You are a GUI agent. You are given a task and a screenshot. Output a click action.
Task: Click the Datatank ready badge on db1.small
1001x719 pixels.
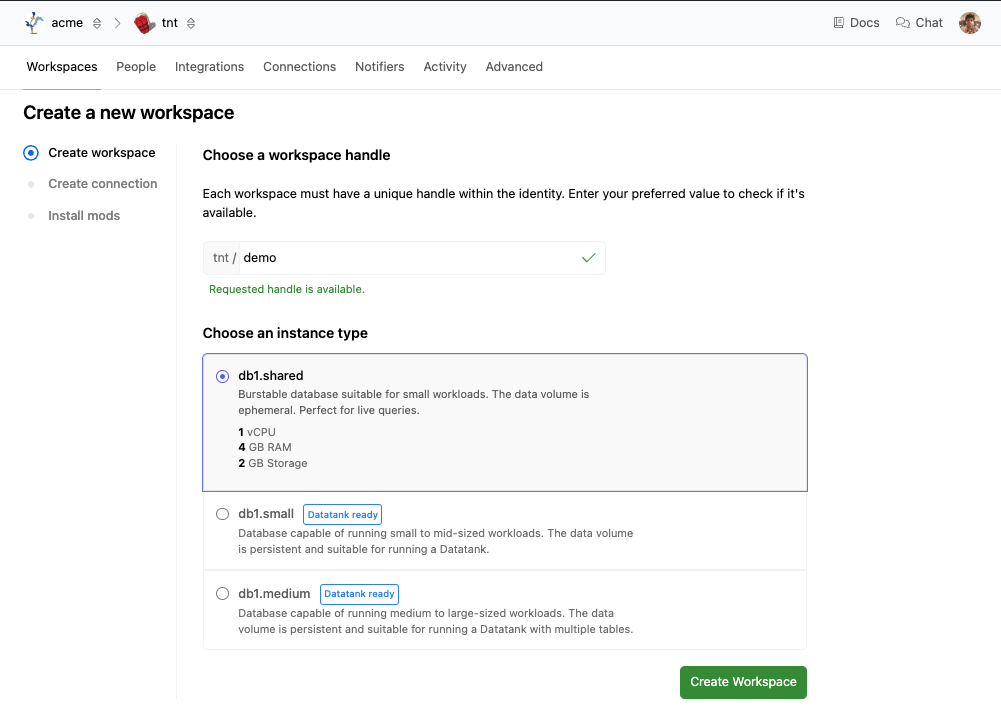[x=342, y=515]
